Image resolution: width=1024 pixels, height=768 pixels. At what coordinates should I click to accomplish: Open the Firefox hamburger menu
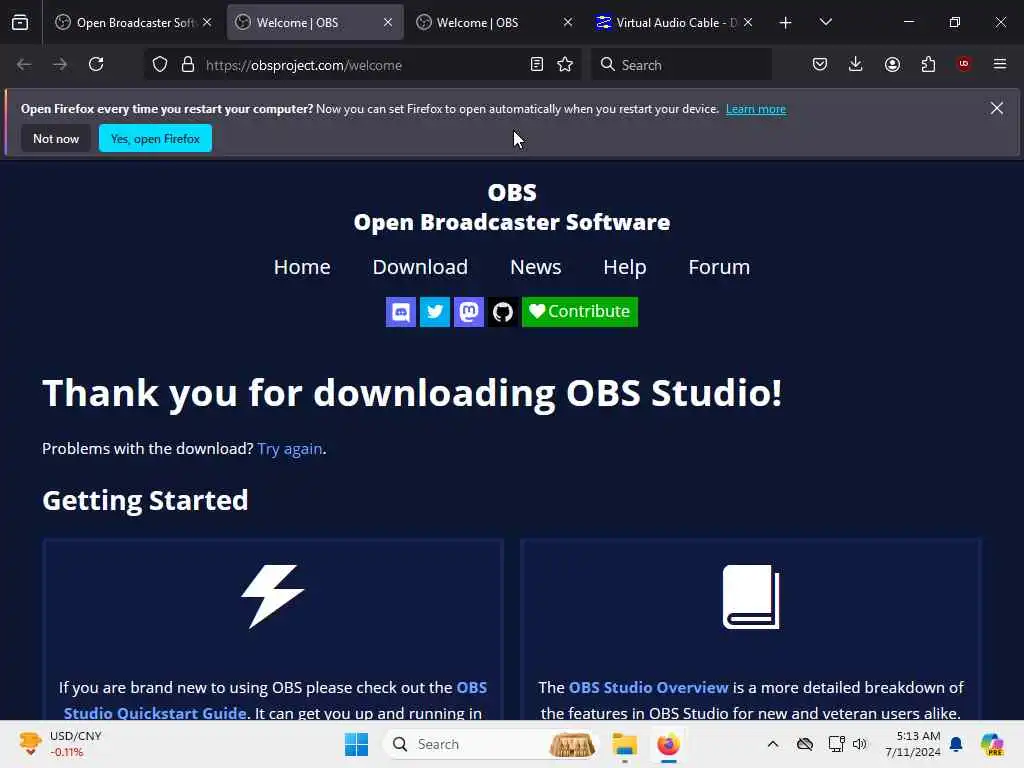coord(1000,64)
